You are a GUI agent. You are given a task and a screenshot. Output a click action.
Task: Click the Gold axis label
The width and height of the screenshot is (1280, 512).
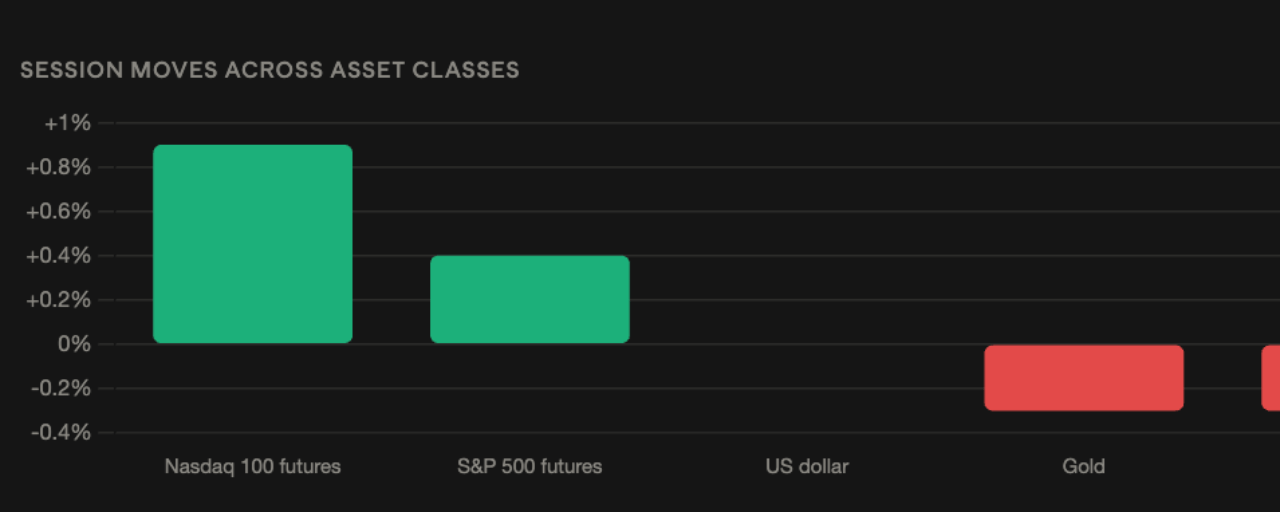click(x=1084, y=467)
